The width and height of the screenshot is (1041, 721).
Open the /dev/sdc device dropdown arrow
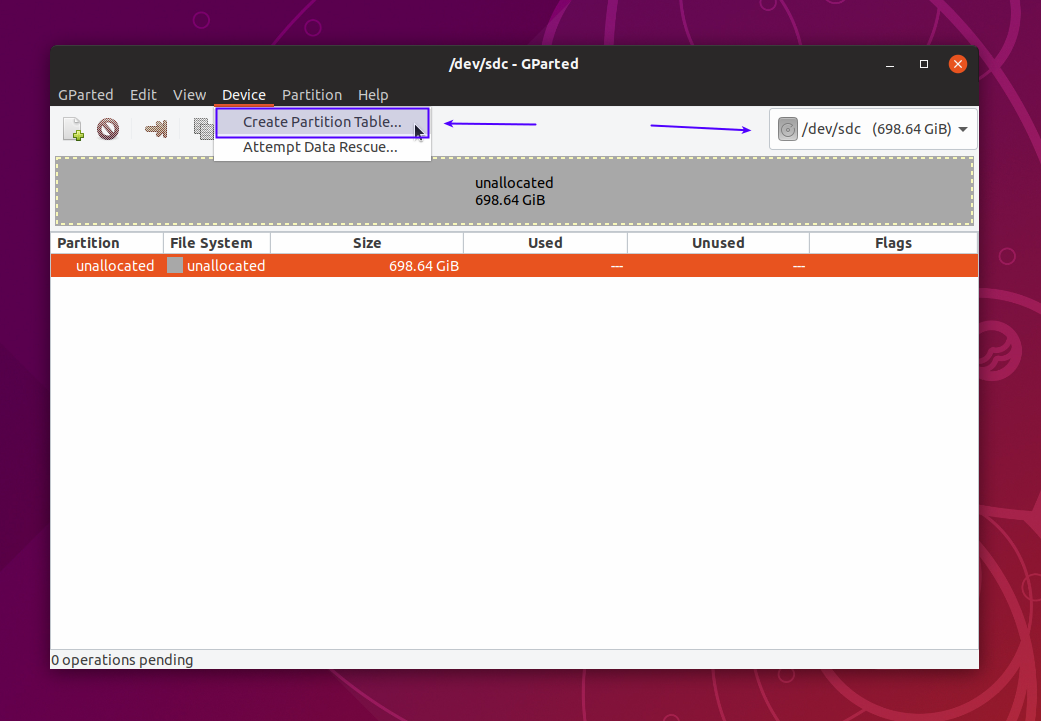(x=962, y=129)
